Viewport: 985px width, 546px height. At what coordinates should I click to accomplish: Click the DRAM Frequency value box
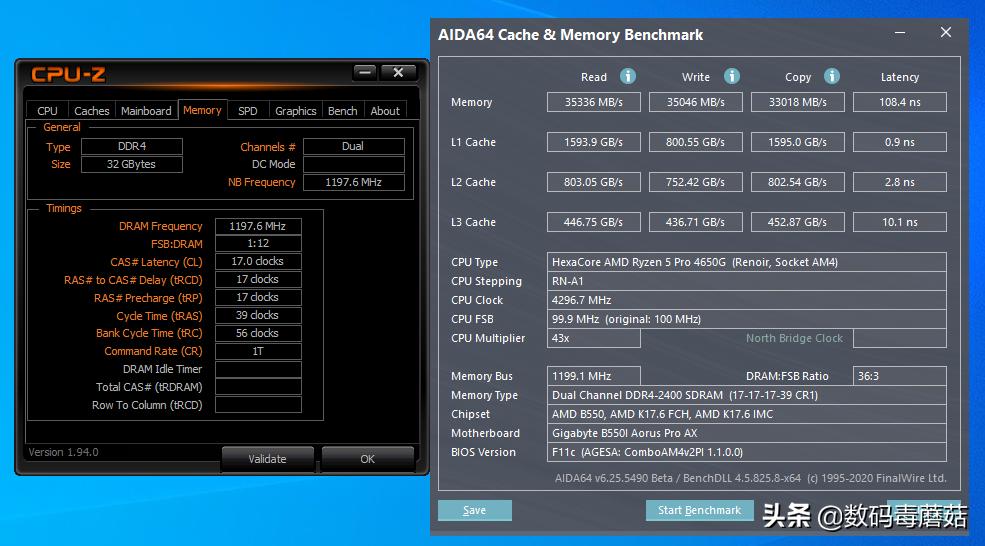[258, 226]
